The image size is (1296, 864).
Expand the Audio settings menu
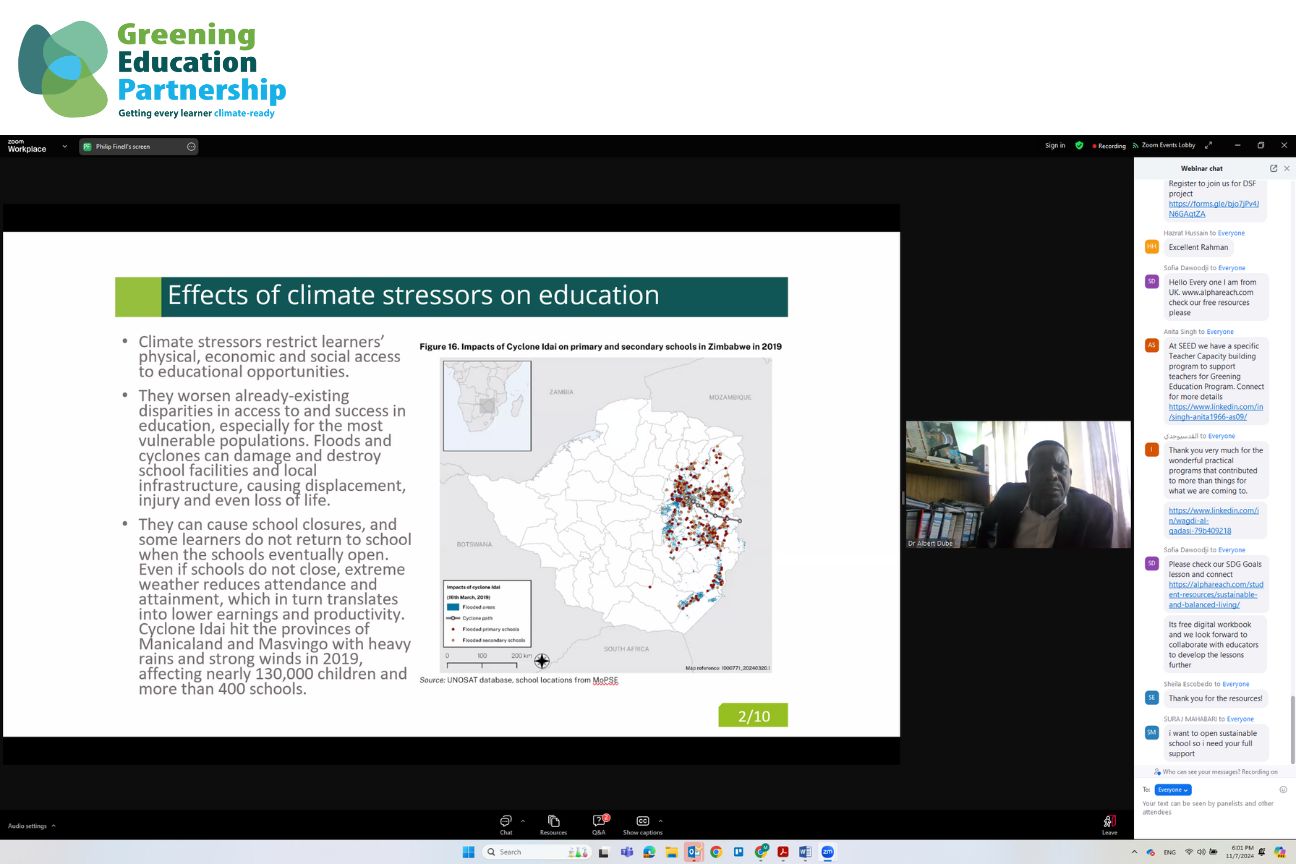click(53, 826)
